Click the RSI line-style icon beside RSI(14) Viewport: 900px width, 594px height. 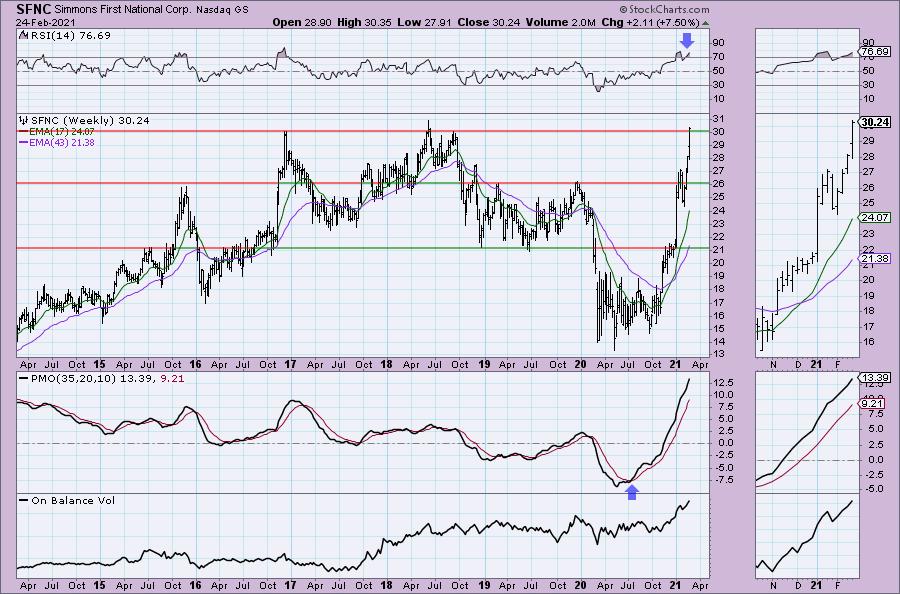(x=23, y=35)
